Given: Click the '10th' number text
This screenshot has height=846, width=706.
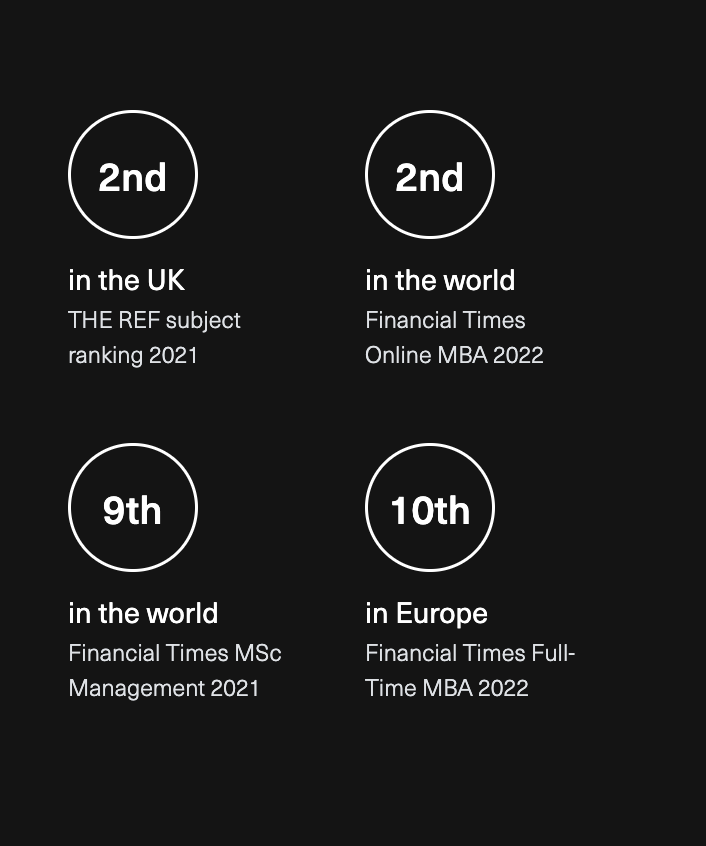Looking at the screenshot, I should (430, 510).
